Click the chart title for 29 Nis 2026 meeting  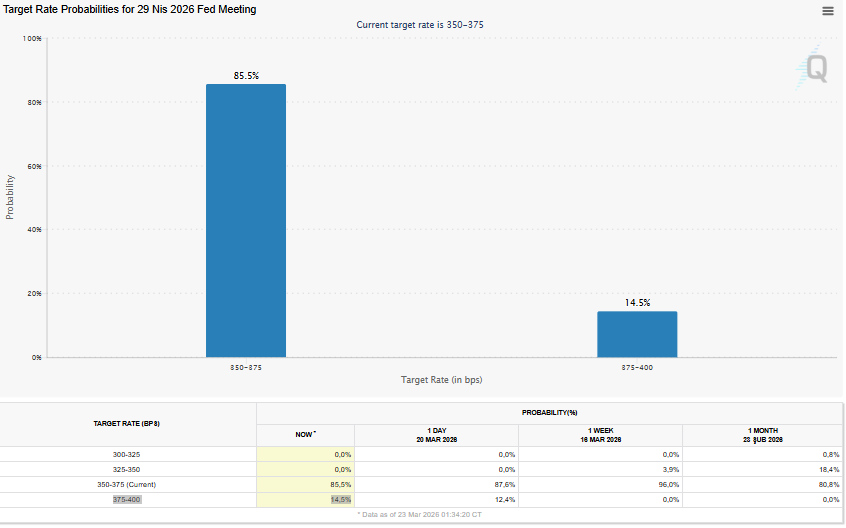pos(131,9)
